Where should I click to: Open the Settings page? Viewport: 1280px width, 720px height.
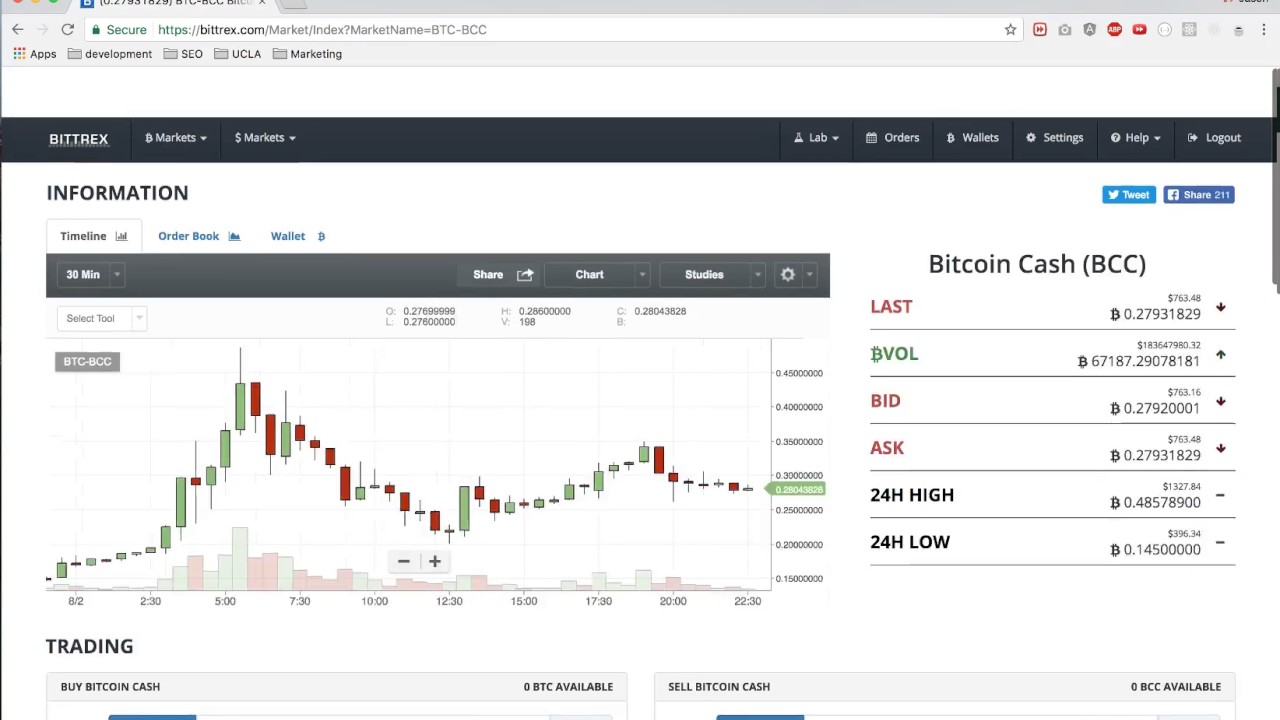click(x=1054, y=138)
